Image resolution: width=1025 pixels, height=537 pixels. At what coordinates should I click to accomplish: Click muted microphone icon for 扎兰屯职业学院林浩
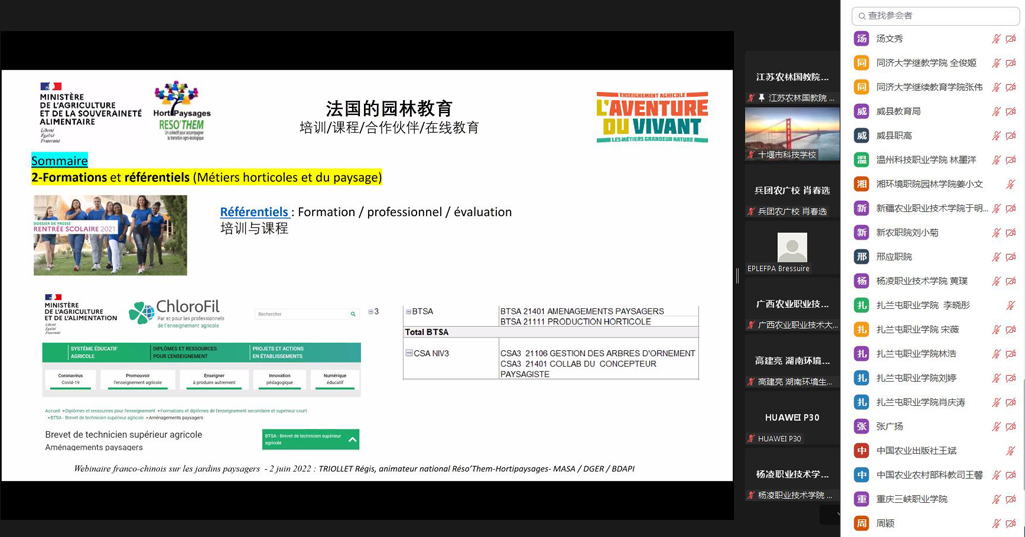pyautogui.click(x=996, y=353)
